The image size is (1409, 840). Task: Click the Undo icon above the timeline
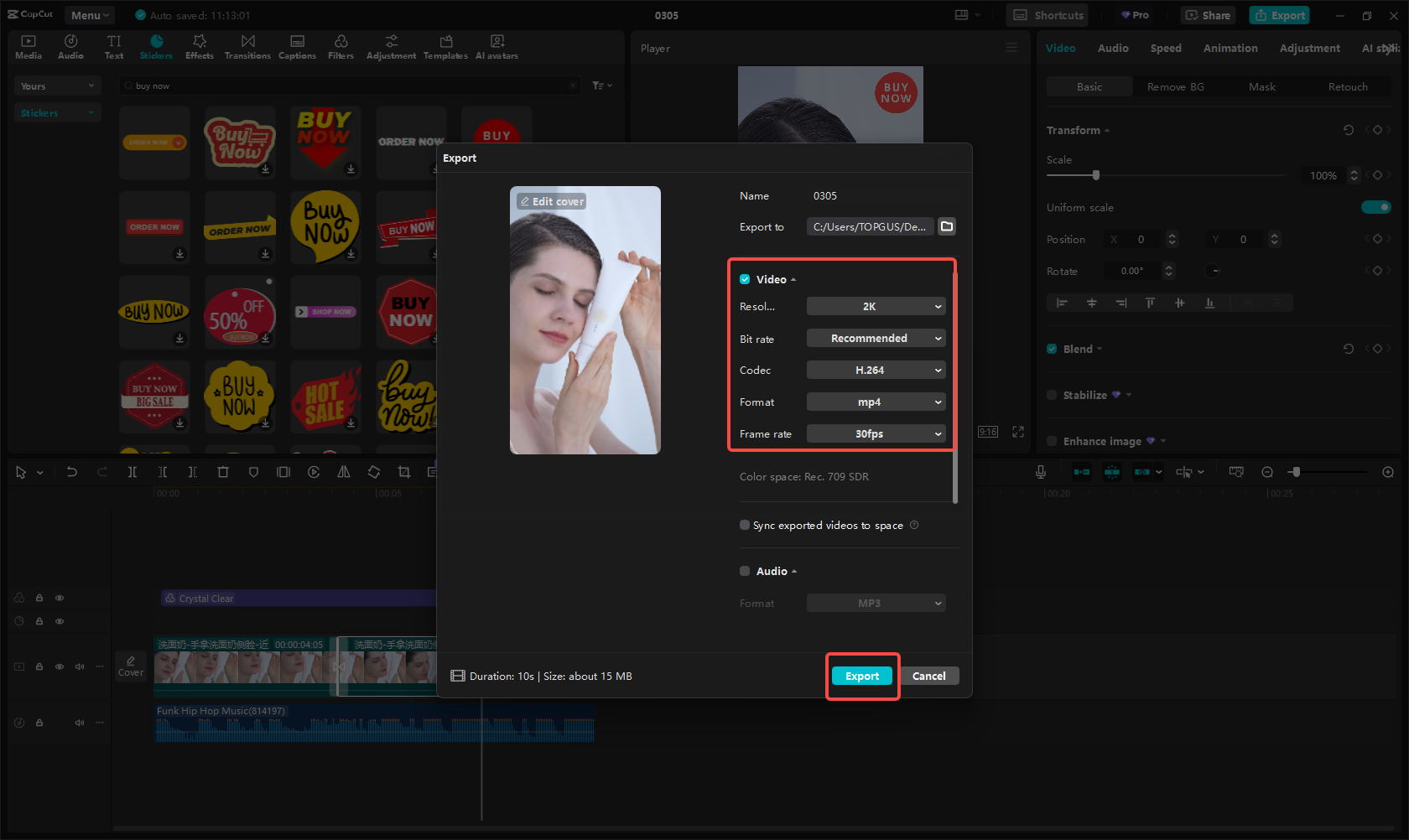click(x=72, y=472)
